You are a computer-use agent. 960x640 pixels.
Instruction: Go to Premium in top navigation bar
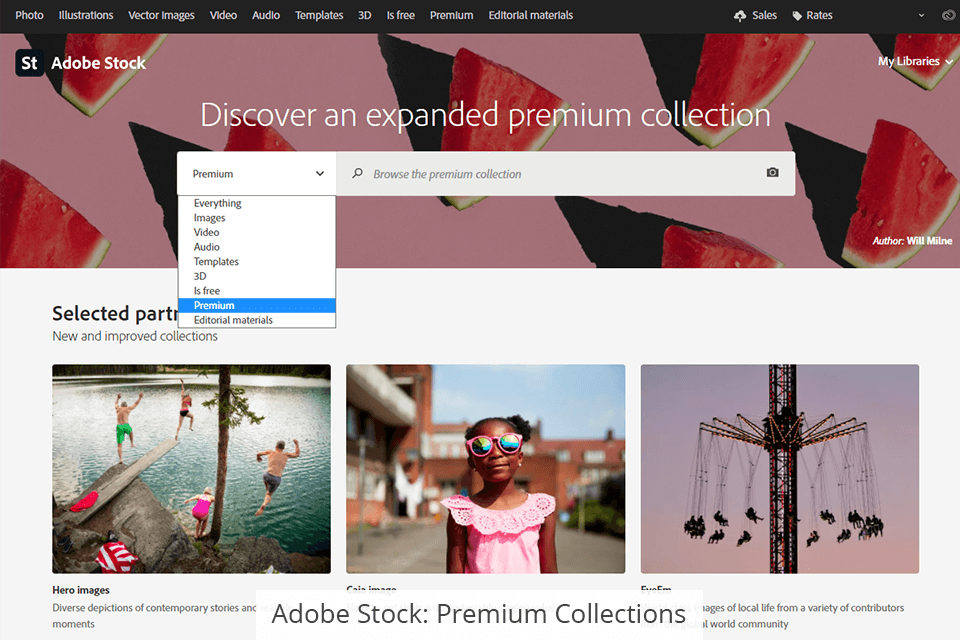click(x=451, y=15)
